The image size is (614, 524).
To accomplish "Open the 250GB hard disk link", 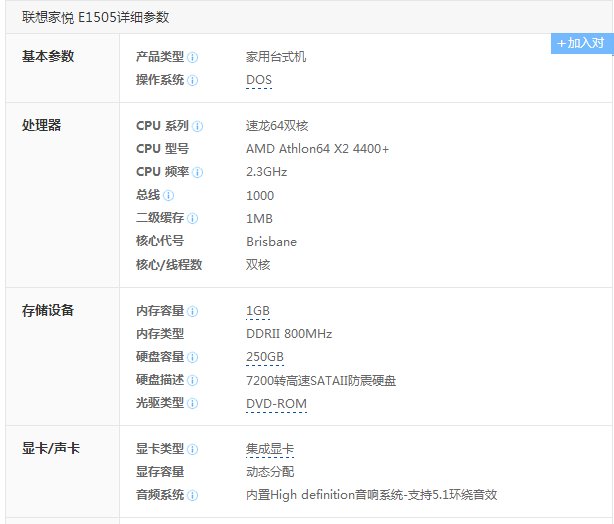I will coord(265,357).
